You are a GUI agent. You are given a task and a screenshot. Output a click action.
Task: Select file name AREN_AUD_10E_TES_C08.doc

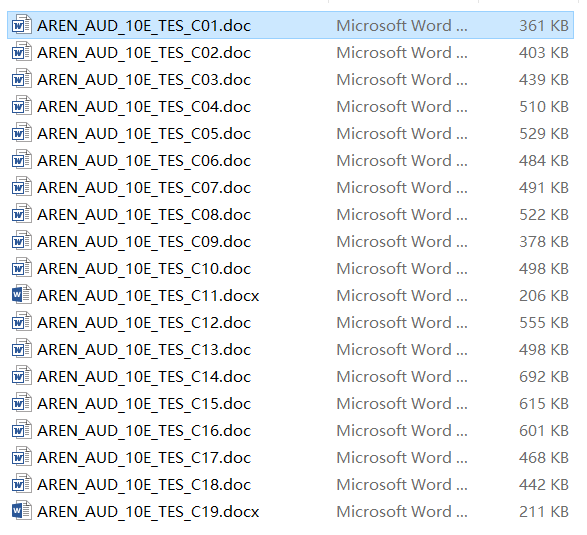[144, 215]
